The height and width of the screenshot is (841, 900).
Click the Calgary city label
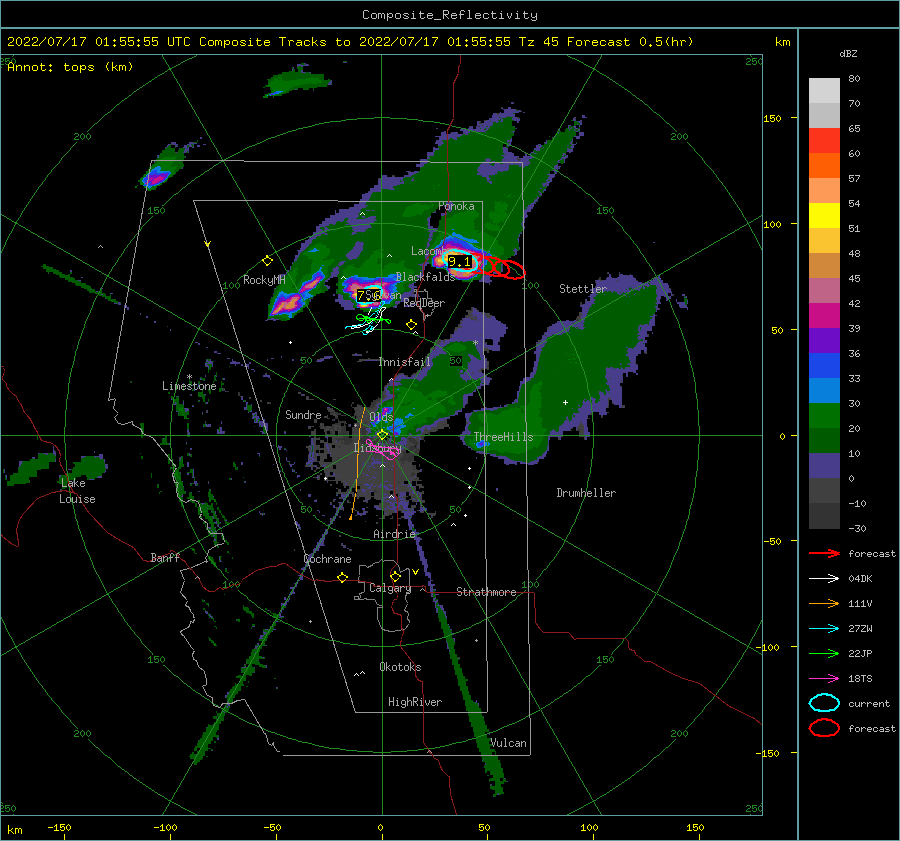tap(390, 588)
